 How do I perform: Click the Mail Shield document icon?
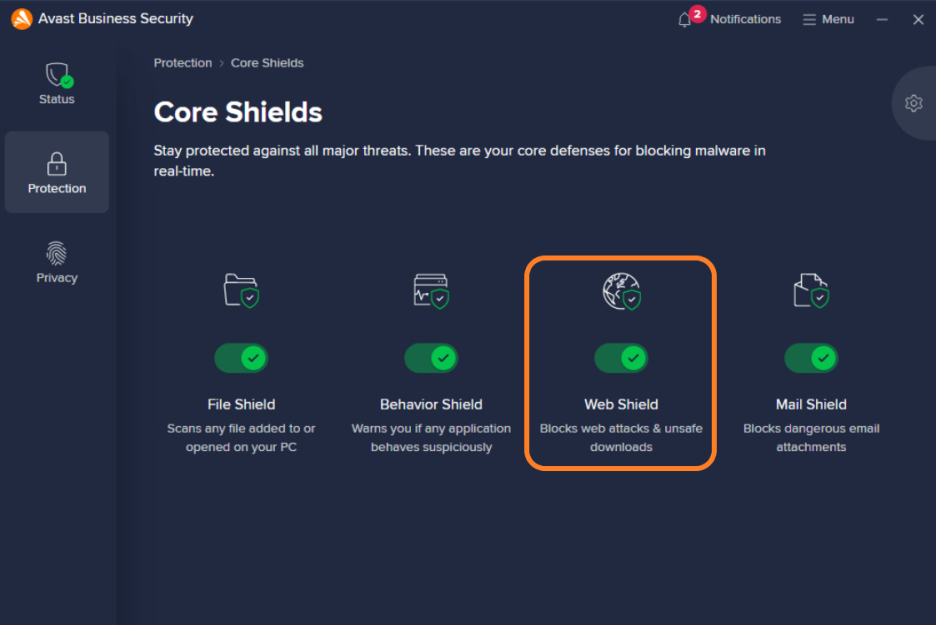pyautogui.click(x=811, y=291)
